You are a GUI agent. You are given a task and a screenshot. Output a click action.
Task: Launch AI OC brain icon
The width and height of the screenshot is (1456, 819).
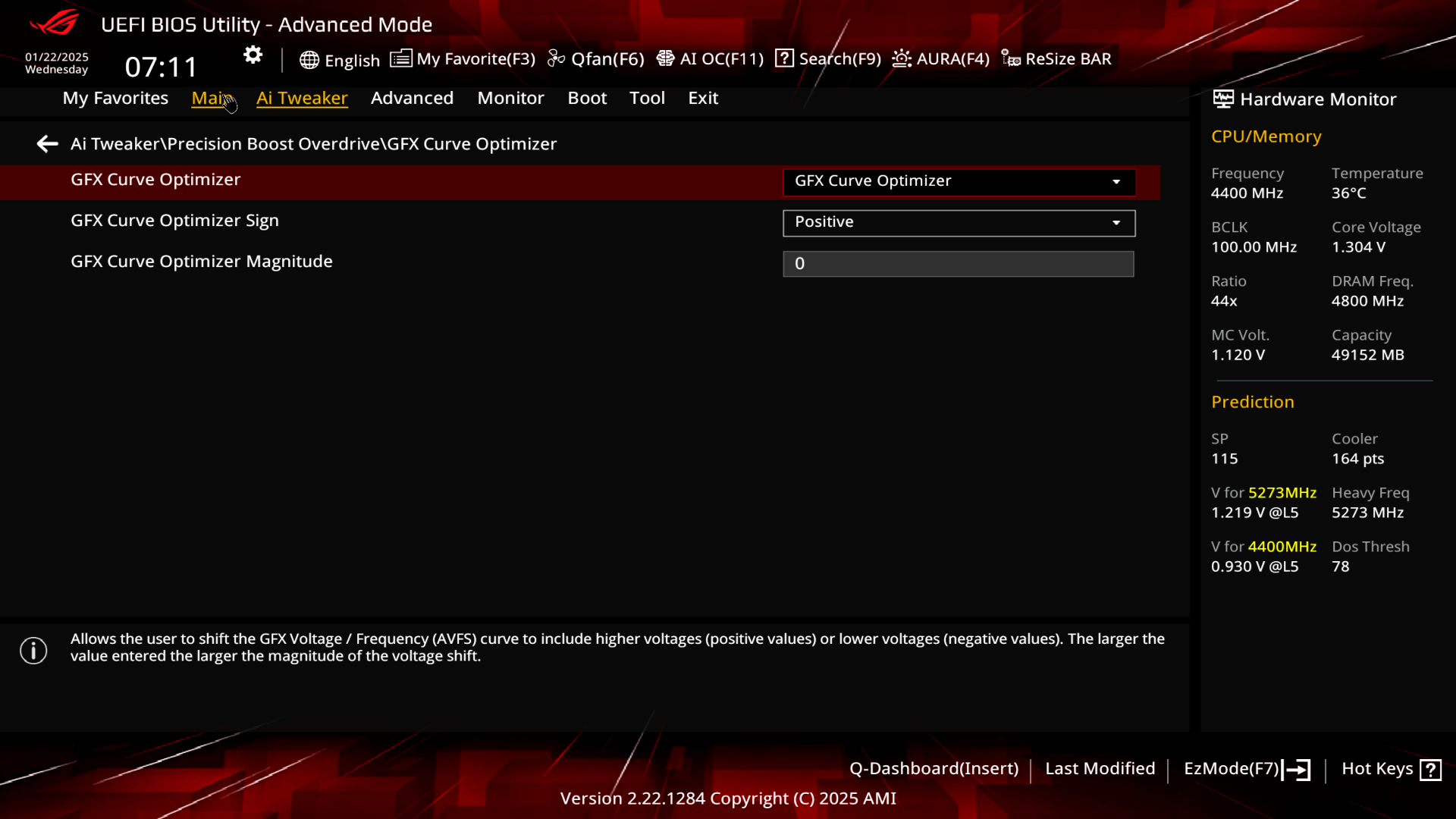pyautogui.click(x=665, y=58)
